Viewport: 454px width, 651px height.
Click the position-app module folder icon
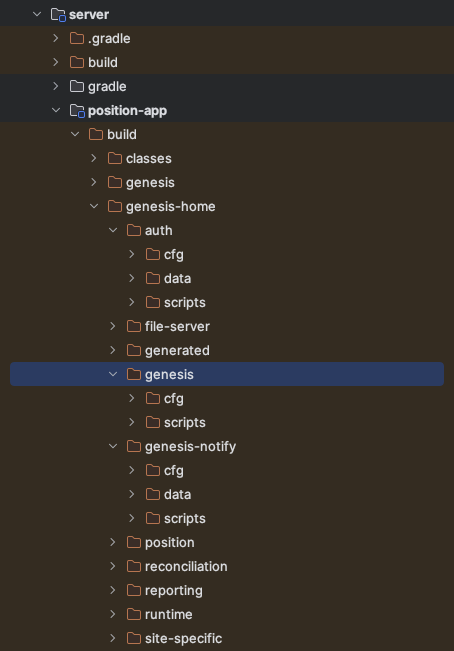(77, 110)
